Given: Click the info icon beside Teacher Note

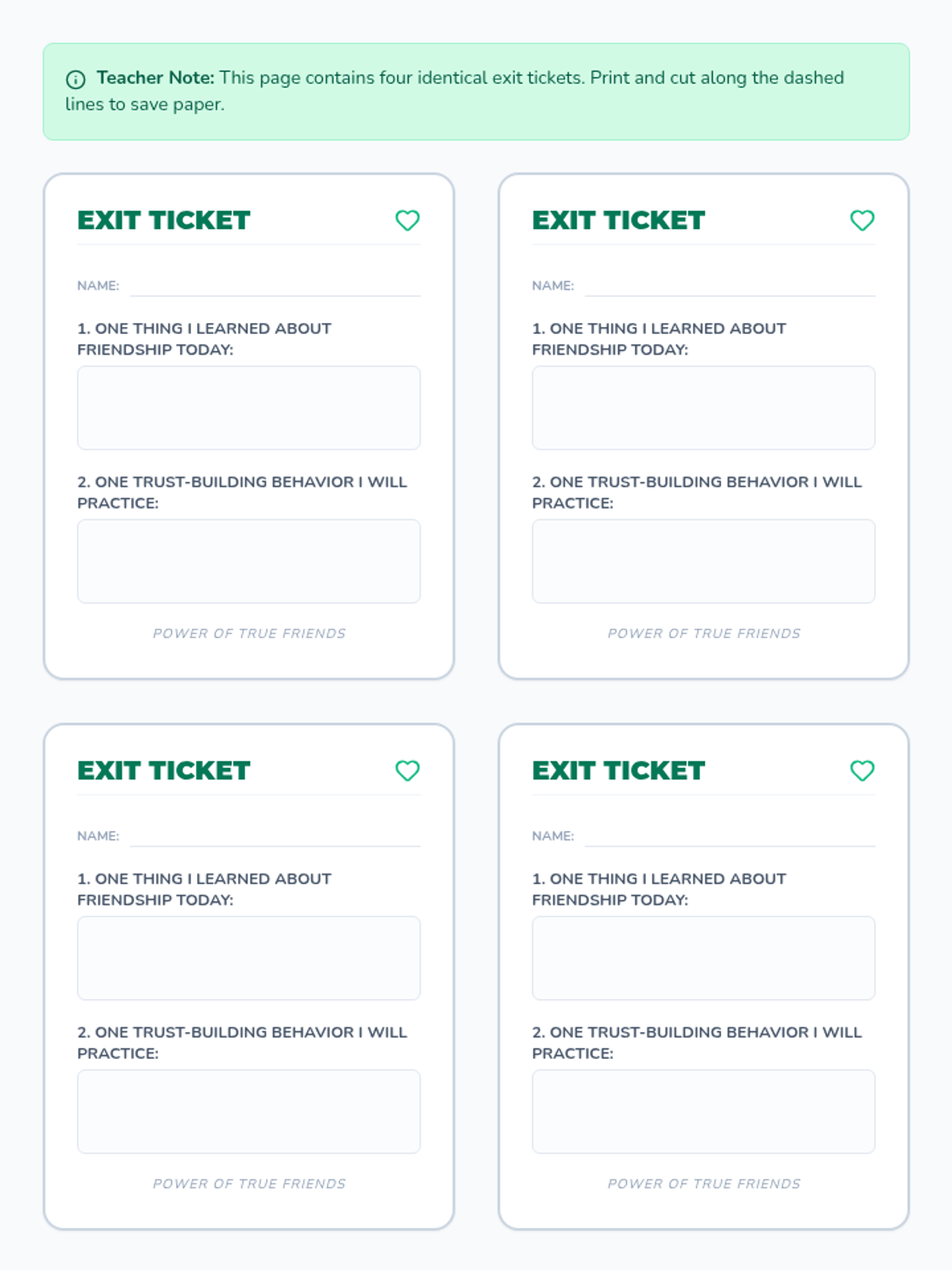Looking at the screenshot, I should point(75,79).
